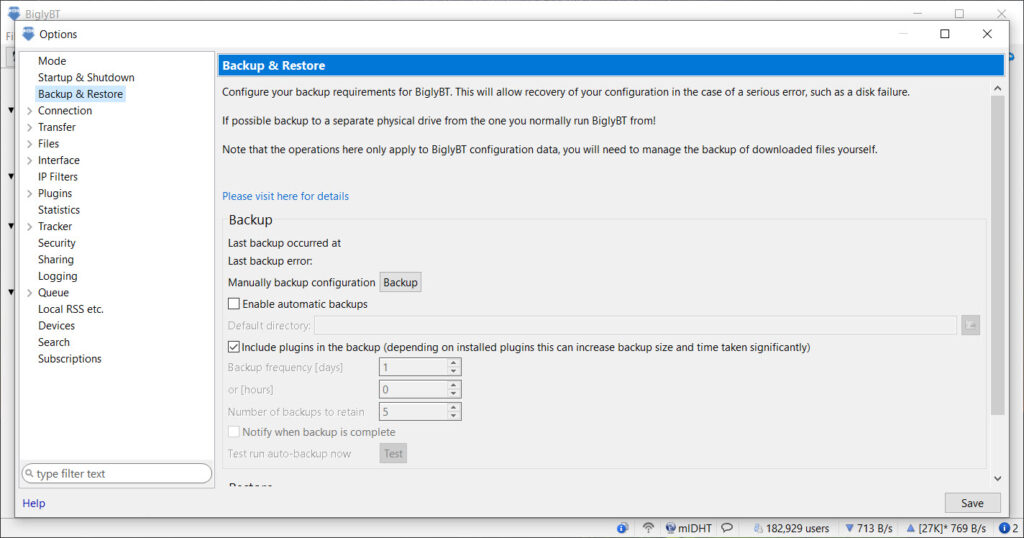The image size is (1024, 538).
Task: Click the users icon beside 182,929 users
Action: click(758, 528)
